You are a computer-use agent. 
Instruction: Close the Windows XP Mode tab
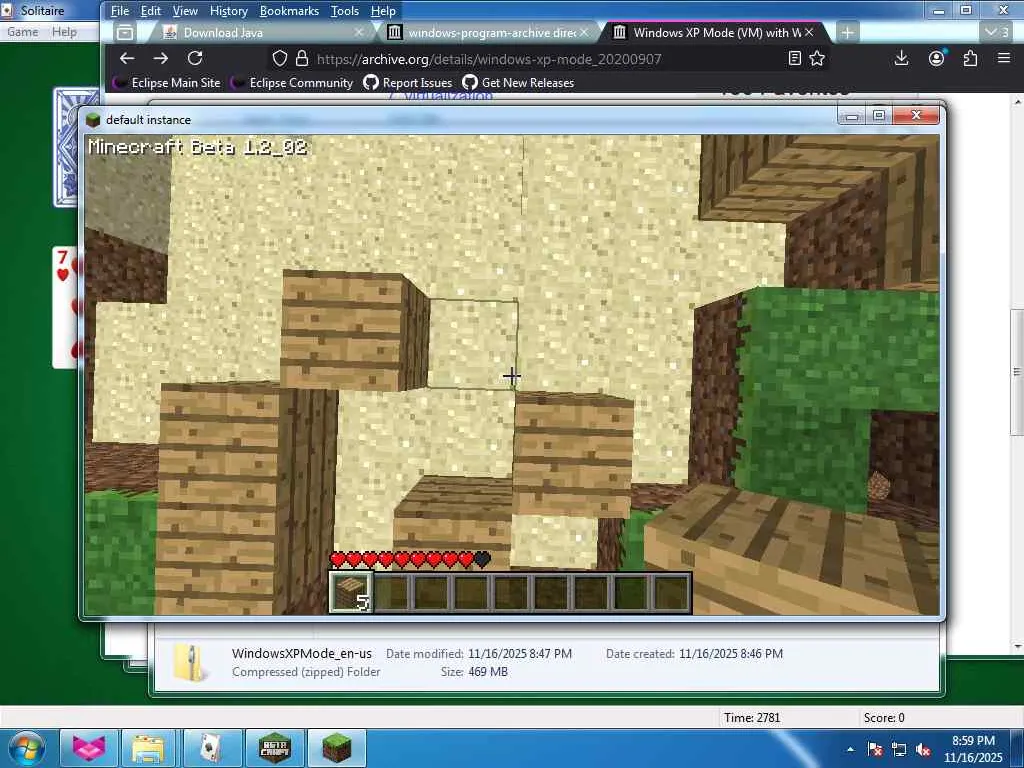pyautogui.click(x=809, y=32)
